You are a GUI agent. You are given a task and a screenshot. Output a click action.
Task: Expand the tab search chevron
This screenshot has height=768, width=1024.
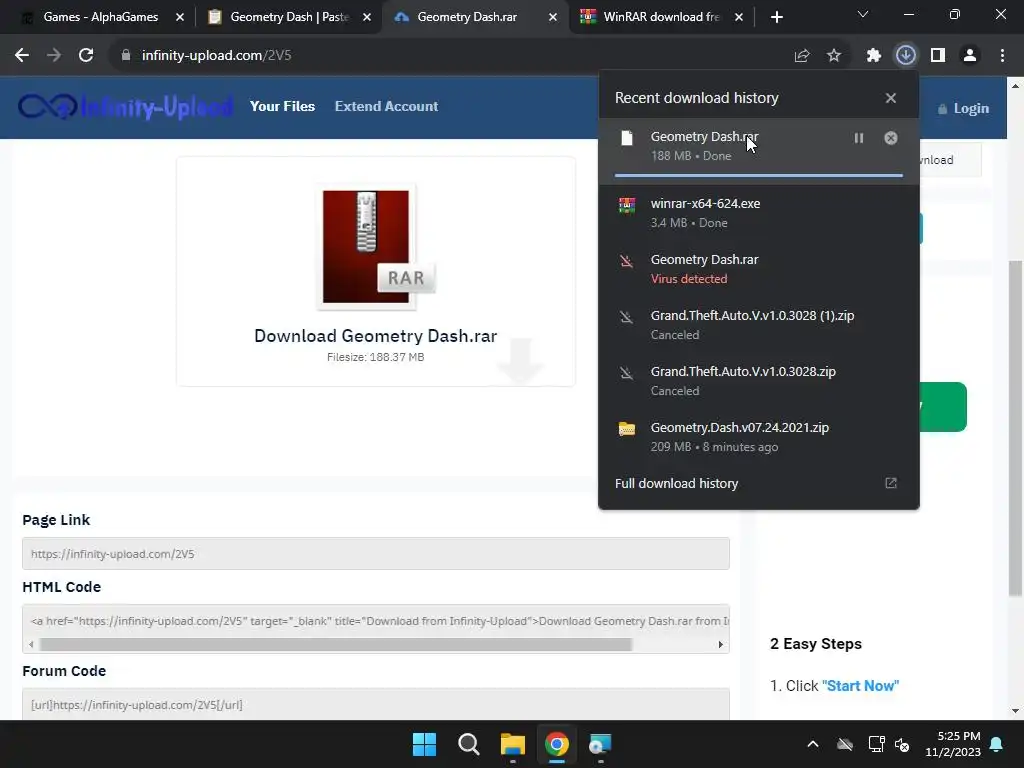coord(863,14)
